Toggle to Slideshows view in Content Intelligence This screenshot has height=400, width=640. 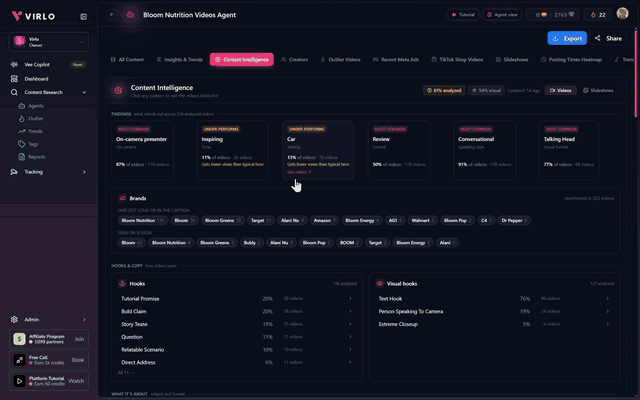tap(598, 91)
